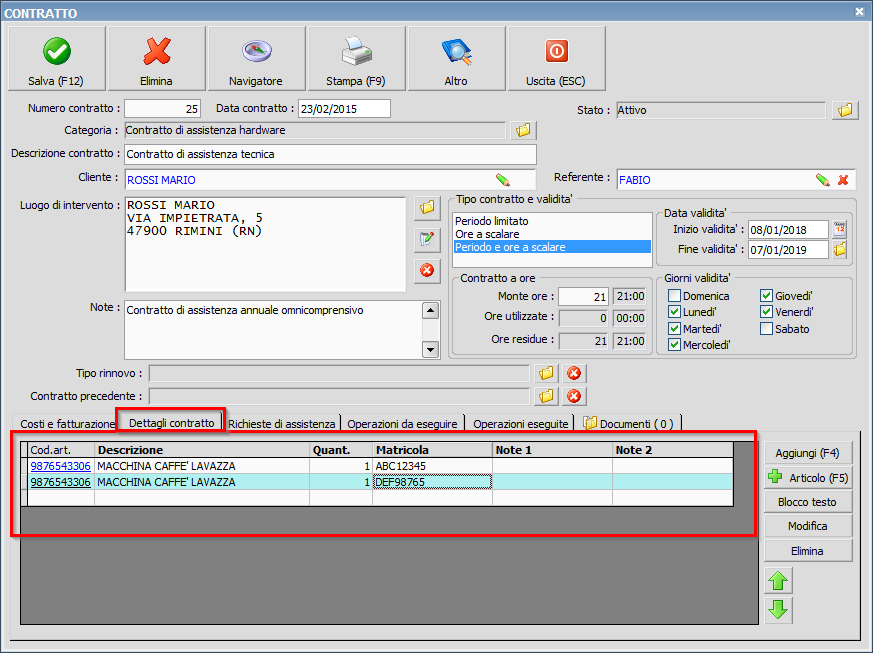This screenshot has height=653, width=873.
Task: Select Matricola cell DEF98765
Action: click(x=433, y=482)
